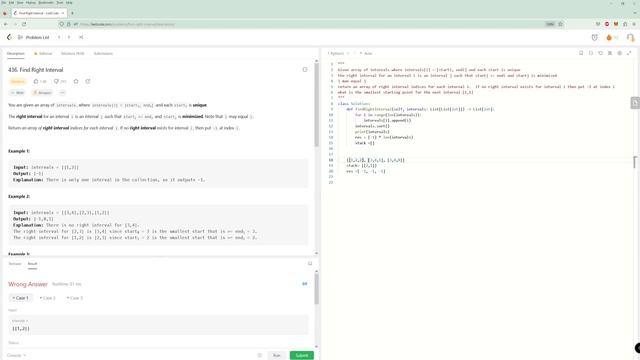Open the Python3 language dropdown

338,53
